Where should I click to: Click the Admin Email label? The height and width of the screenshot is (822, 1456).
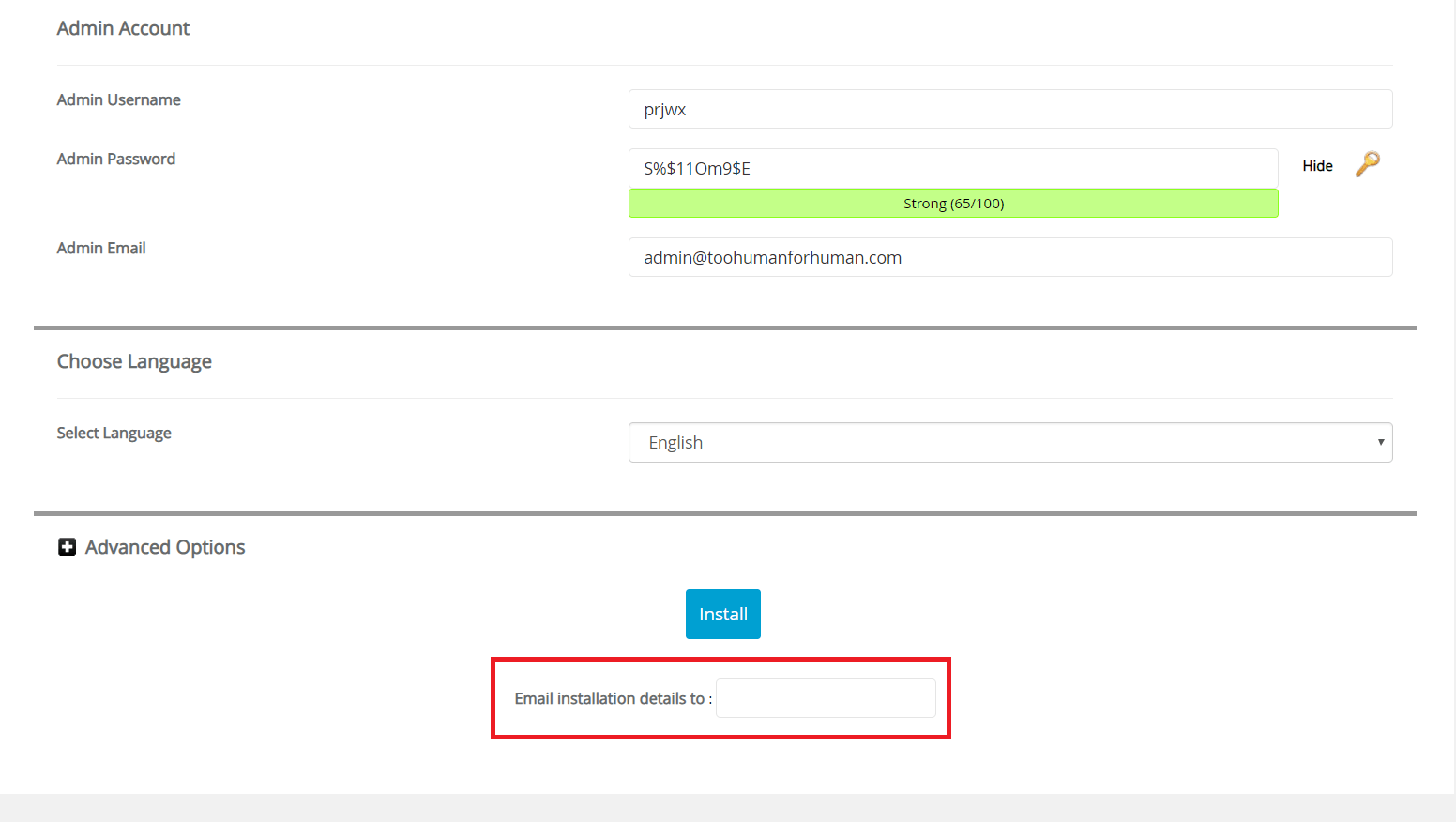(101, 249)
